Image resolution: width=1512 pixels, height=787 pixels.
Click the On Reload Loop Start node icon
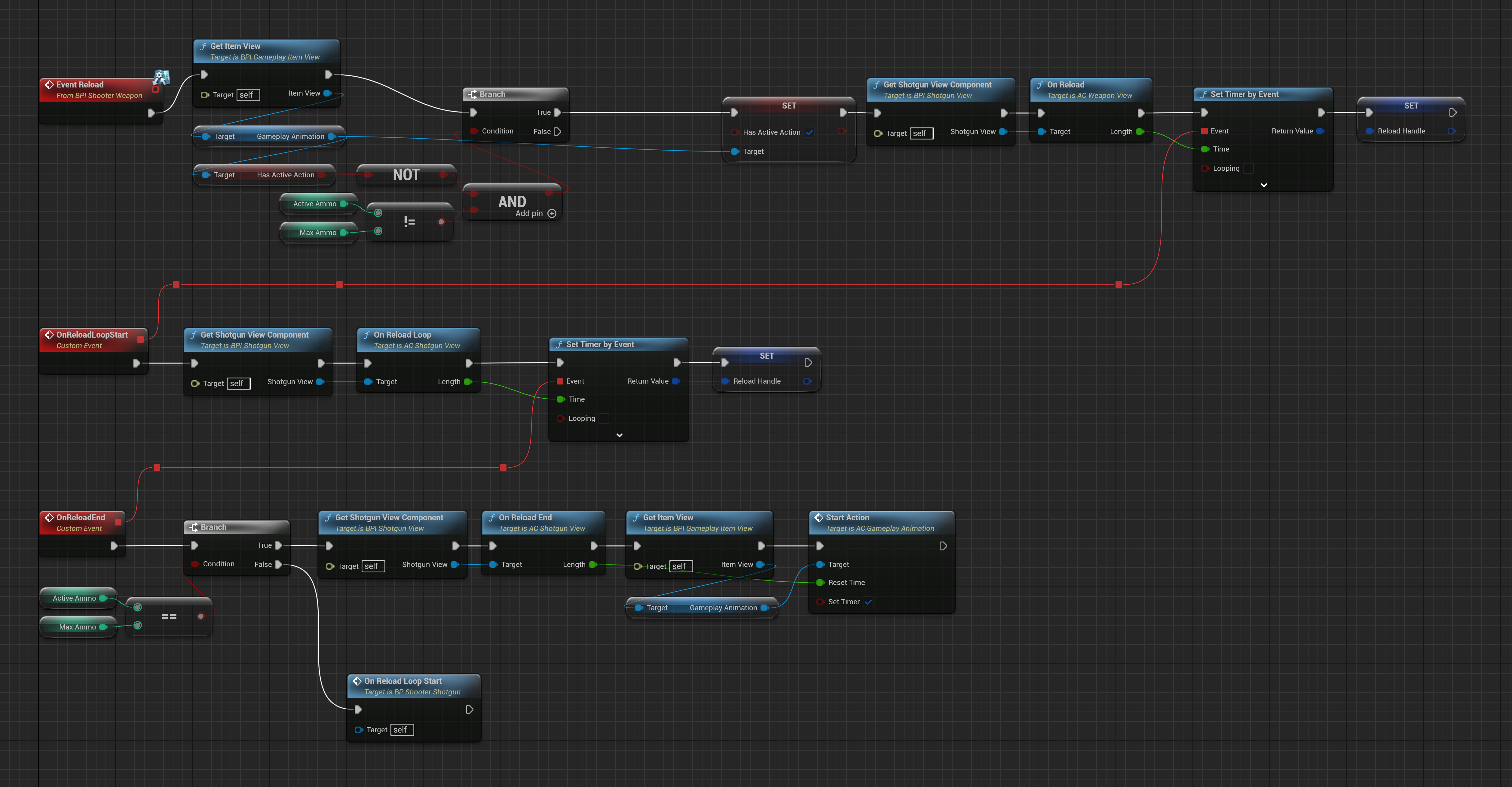pyautogui.click(x=356, y=681)
